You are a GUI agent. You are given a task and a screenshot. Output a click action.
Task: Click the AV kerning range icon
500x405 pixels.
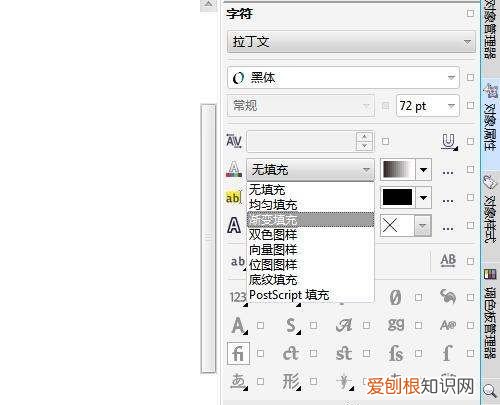[234, 141]
